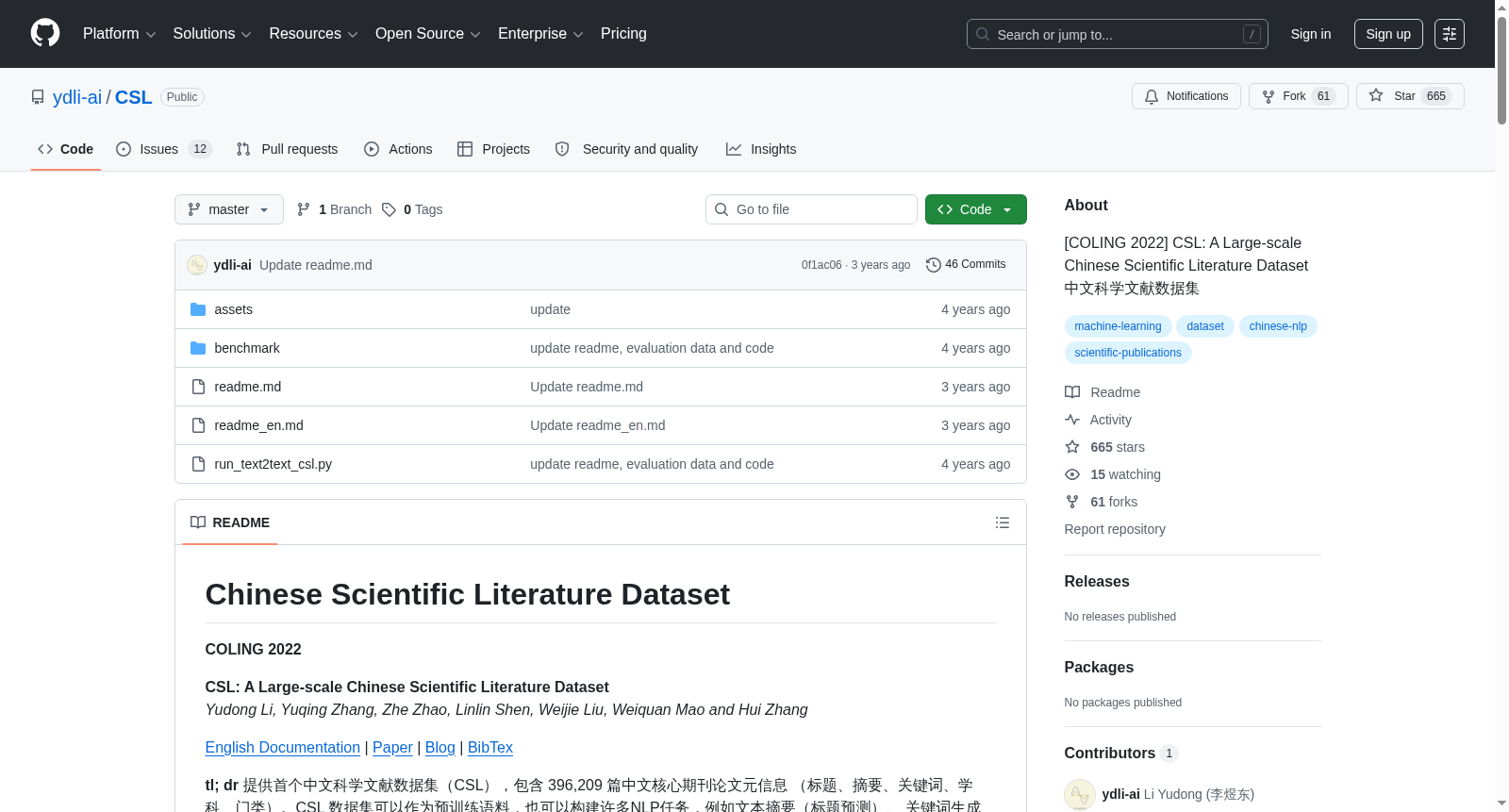Click the Notifications bell button

click(x=1186, y=96)
